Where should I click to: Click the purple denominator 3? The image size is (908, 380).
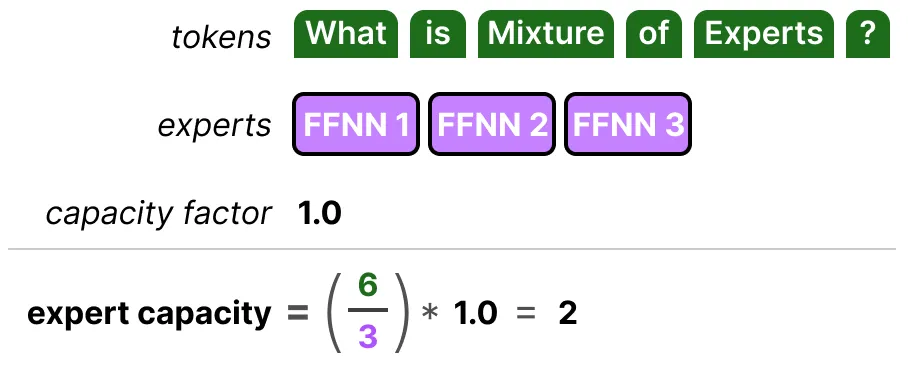[368, 337]
